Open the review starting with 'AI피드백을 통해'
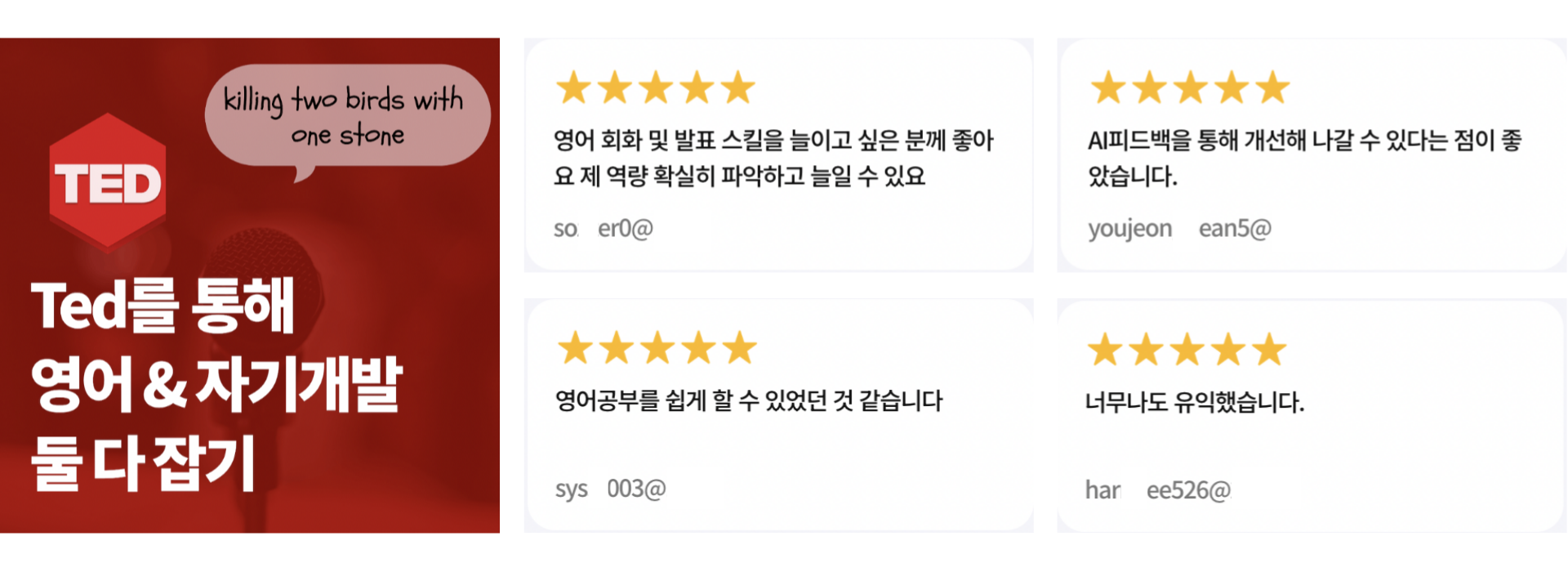Screen dimensions: 1568x572 [1304, 158]
